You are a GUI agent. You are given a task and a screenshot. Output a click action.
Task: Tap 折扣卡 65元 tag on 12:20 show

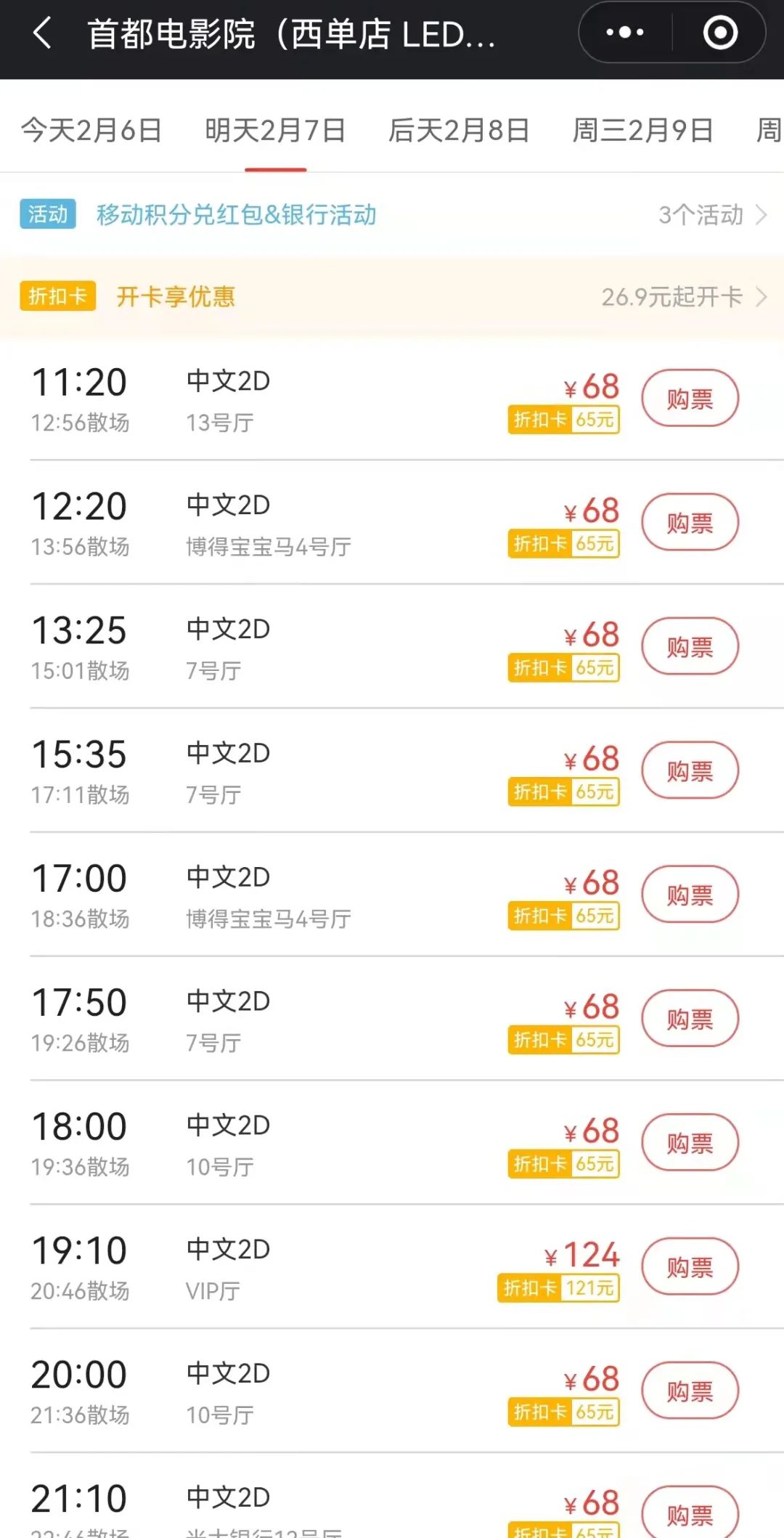click(563, 544)
